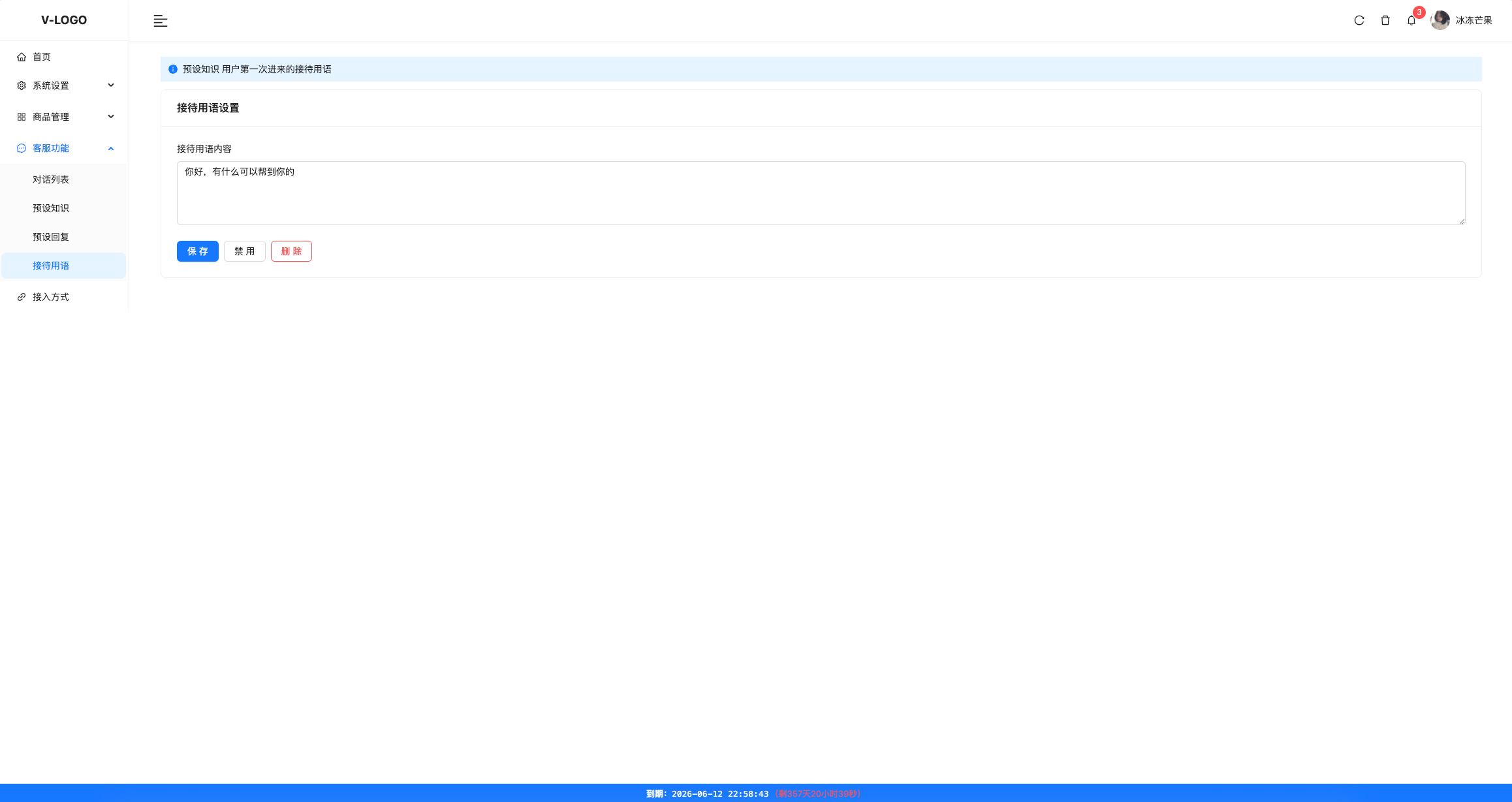Click the trash bin icon in header
The width and height of the screenshot is (1512, 802).
tap(1385, 20)
